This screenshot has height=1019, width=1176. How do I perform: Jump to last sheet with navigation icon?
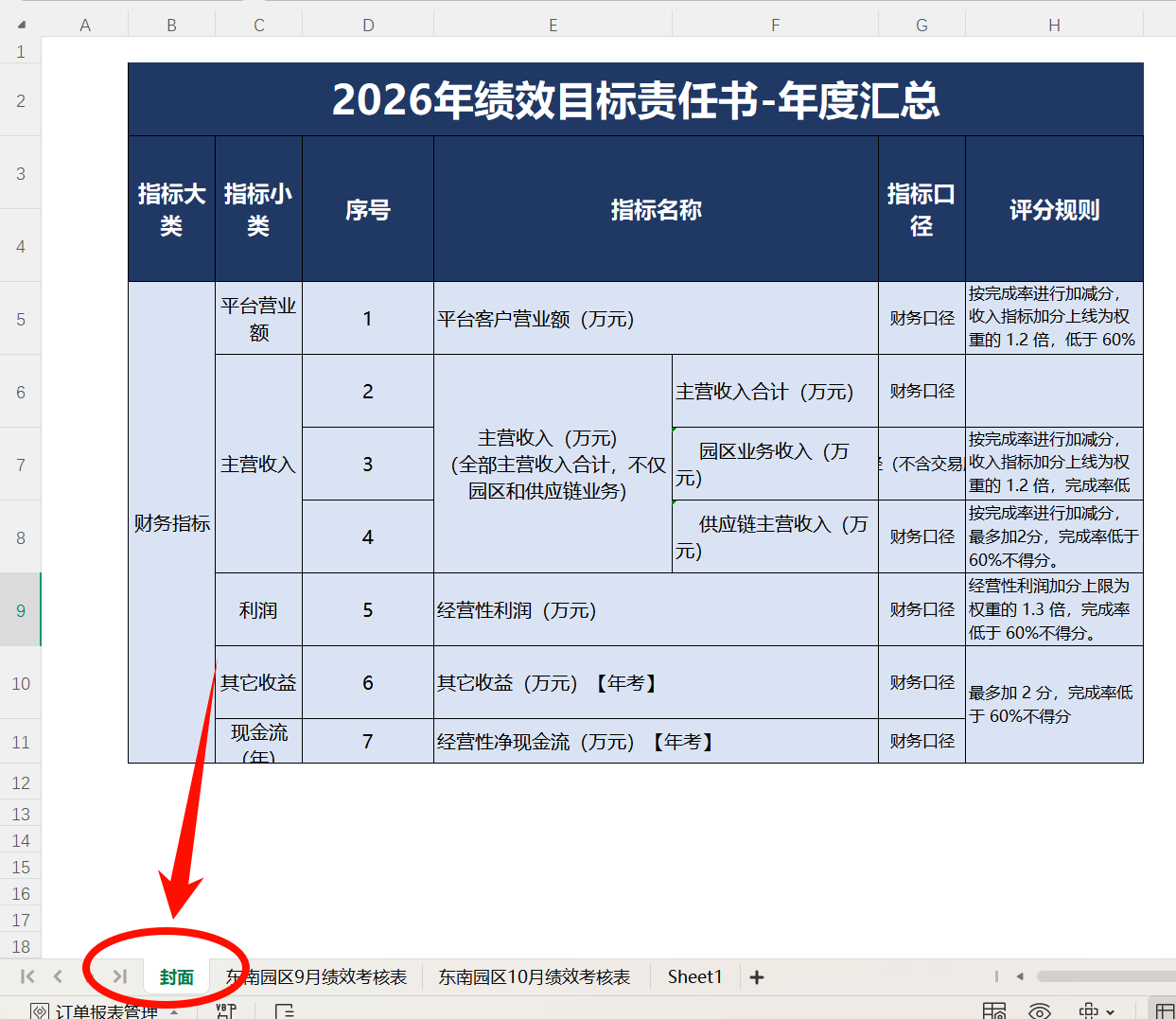[118, 976]
